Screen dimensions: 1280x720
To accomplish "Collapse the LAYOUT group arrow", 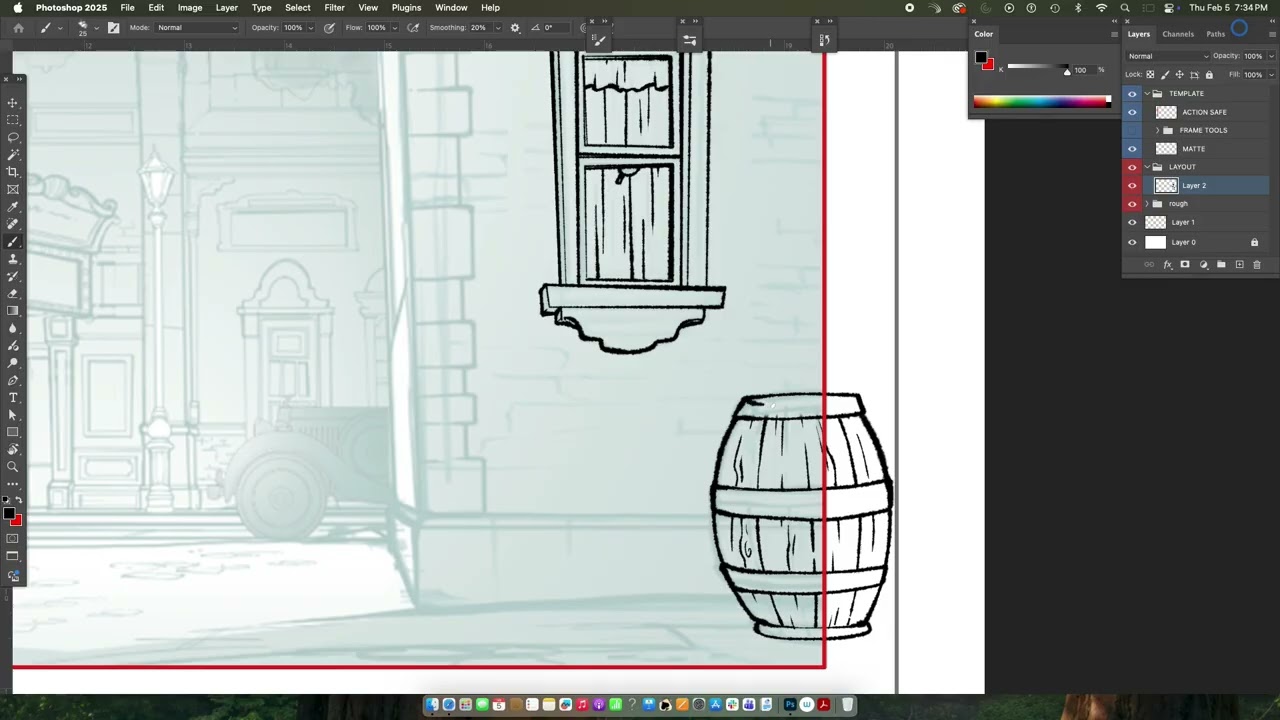I will click(x=1147, y=167).
